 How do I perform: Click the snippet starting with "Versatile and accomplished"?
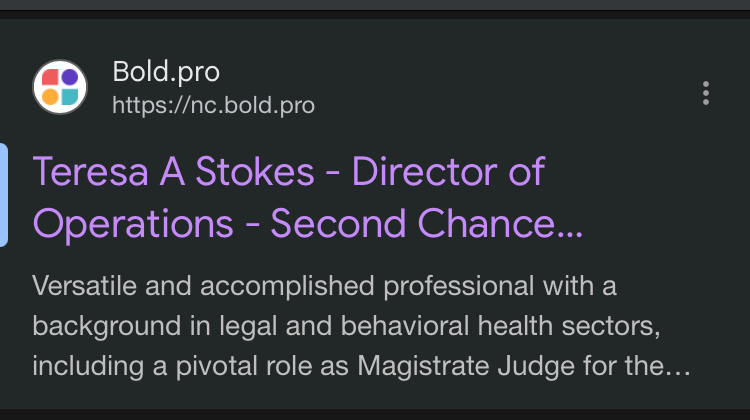324,287
